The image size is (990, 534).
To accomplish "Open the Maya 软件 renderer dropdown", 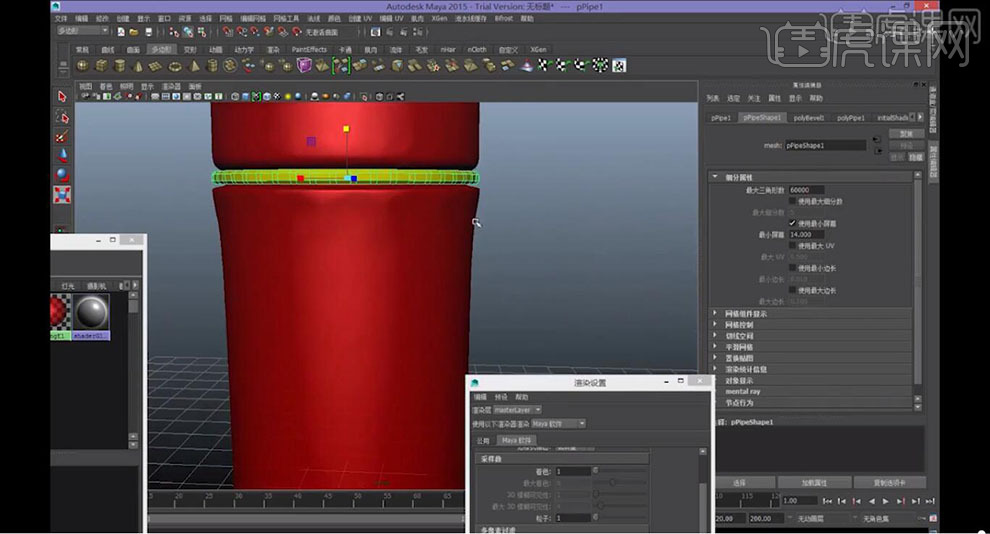I will pos(558,424).
